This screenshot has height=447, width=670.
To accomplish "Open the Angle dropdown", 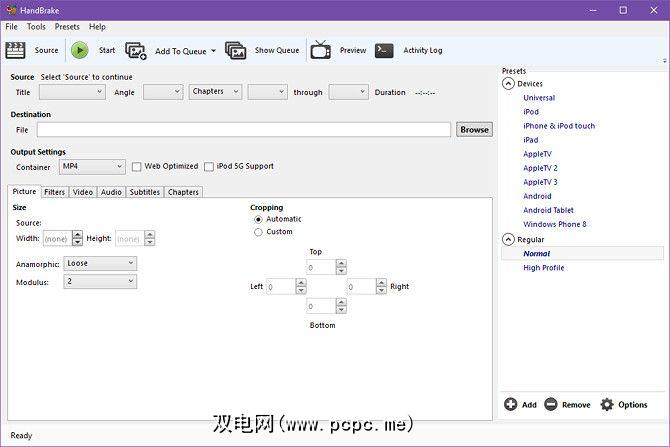I will click(x=163, y=92).
